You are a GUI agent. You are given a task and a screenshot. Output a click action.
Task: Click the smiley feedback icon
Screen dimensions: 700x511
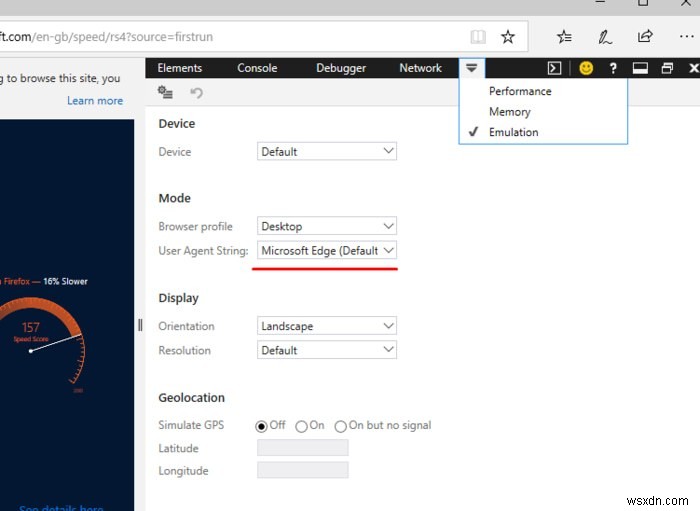586,68
